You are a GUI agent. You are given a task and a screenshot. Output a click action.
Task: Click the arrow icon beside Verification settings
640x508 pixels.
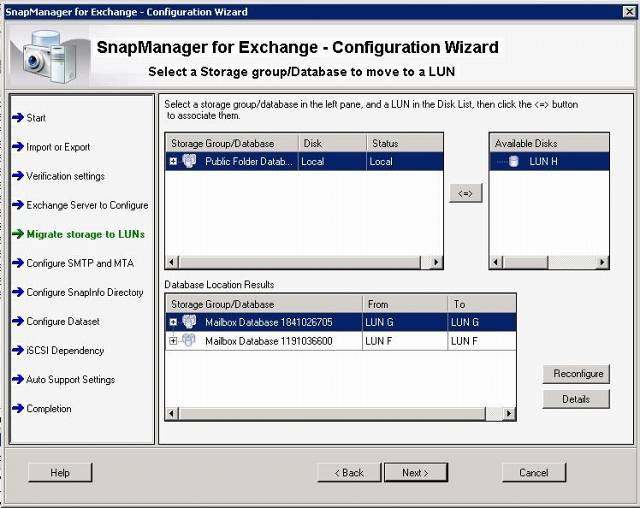click(18, 176)
